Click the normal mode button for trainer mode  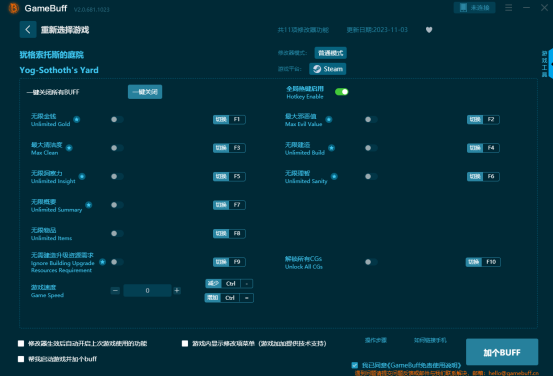tap(330, 53)
